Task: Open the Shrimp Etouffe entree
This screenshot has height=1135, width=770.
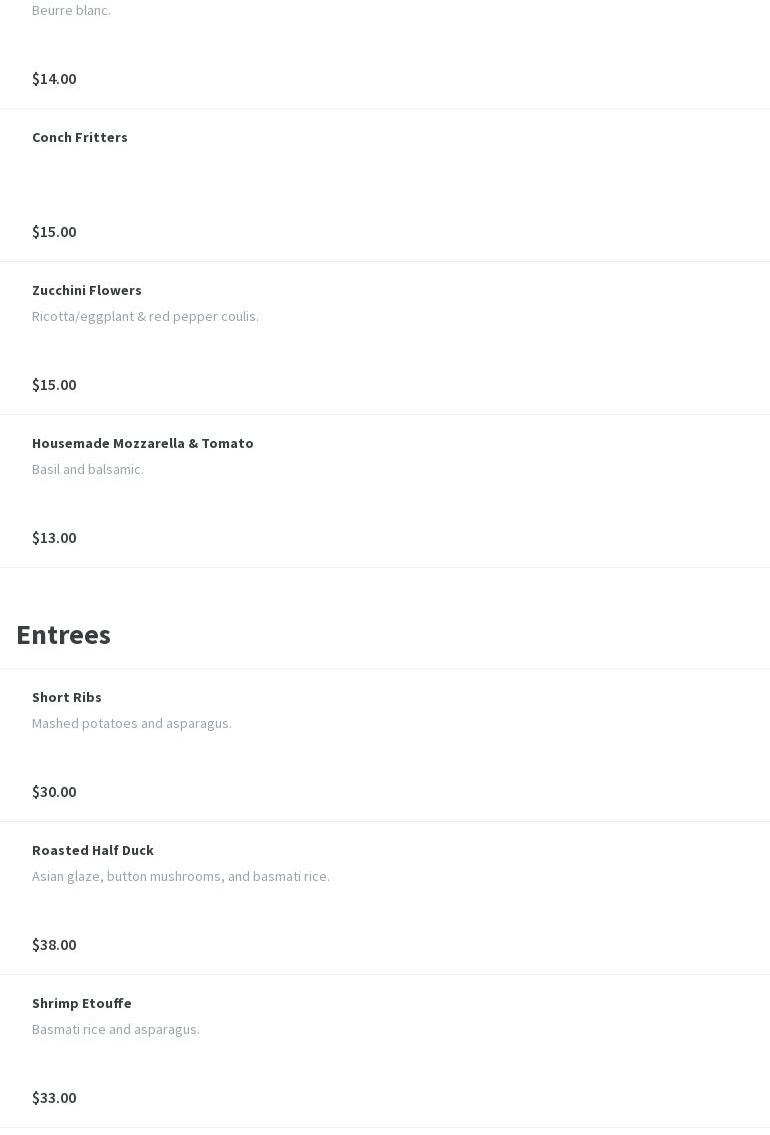Action: tap(82, 1003)
